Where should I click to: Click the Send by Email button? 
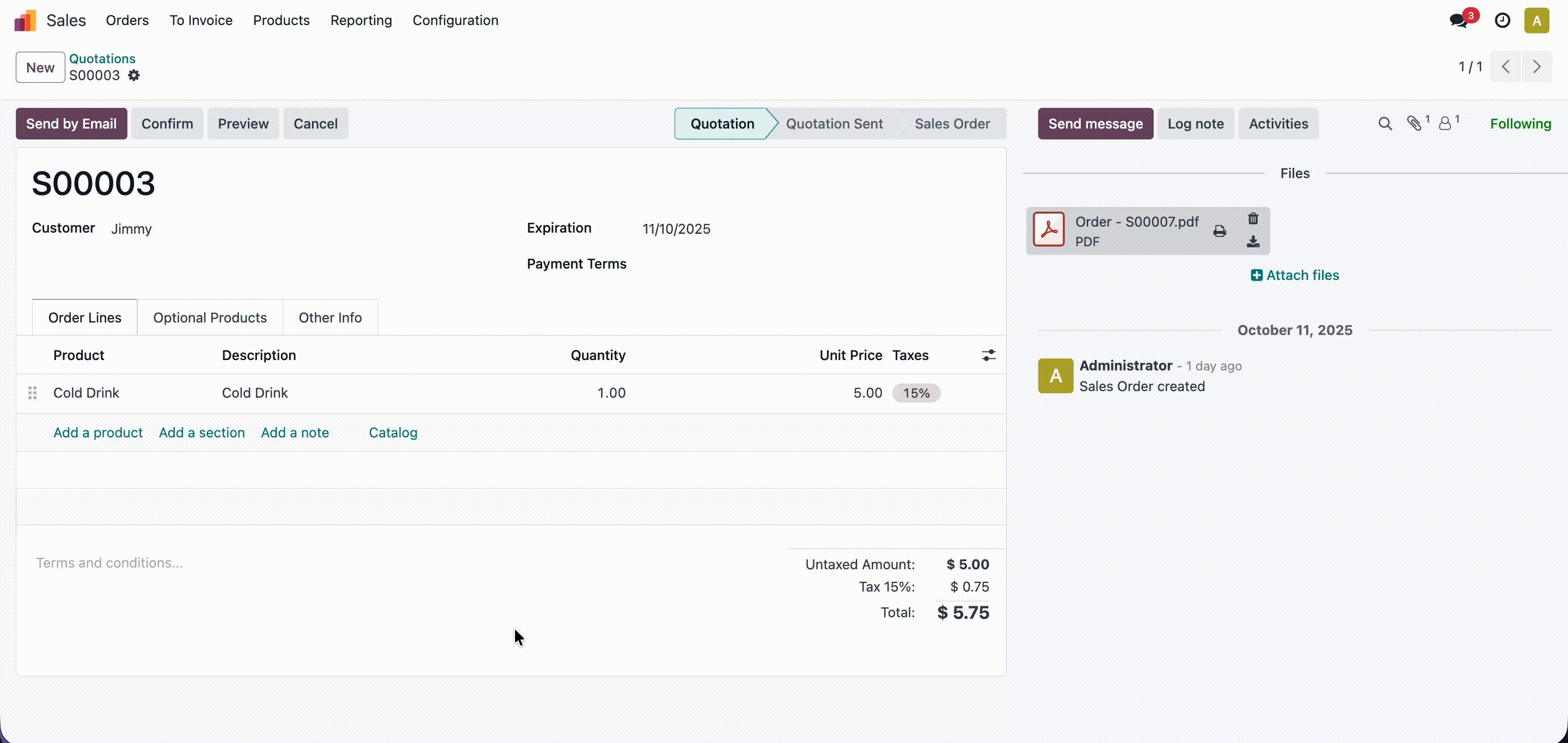[71, 124]
